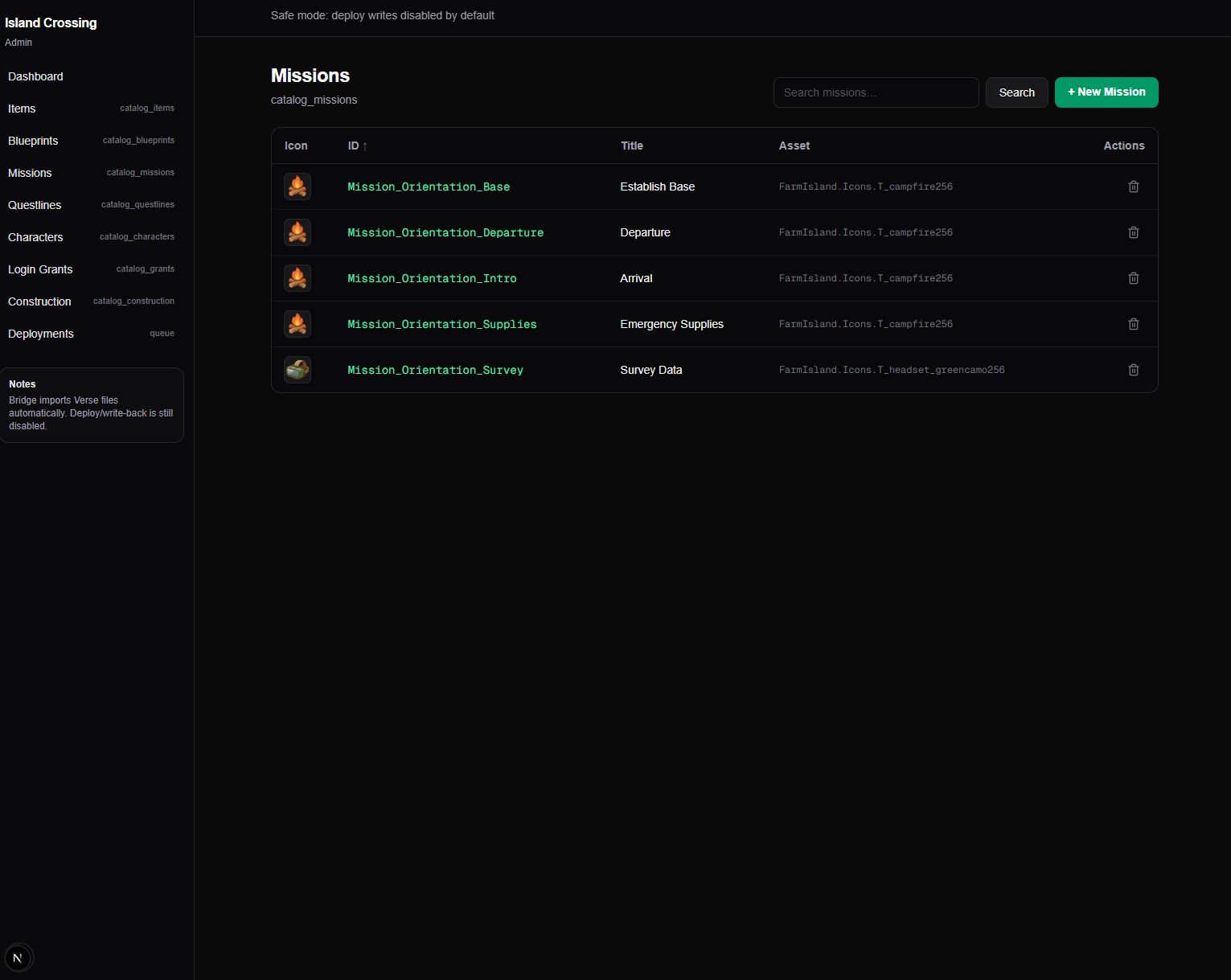Select Login Grants in sidebar

click(40, 269)
